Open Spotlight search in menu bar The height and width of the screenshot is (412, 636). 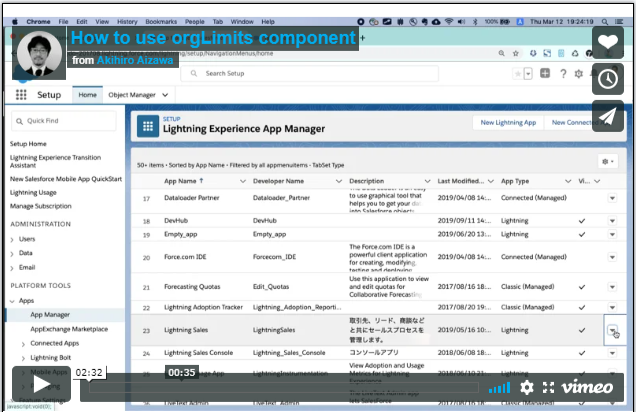(x=604, y=21)
